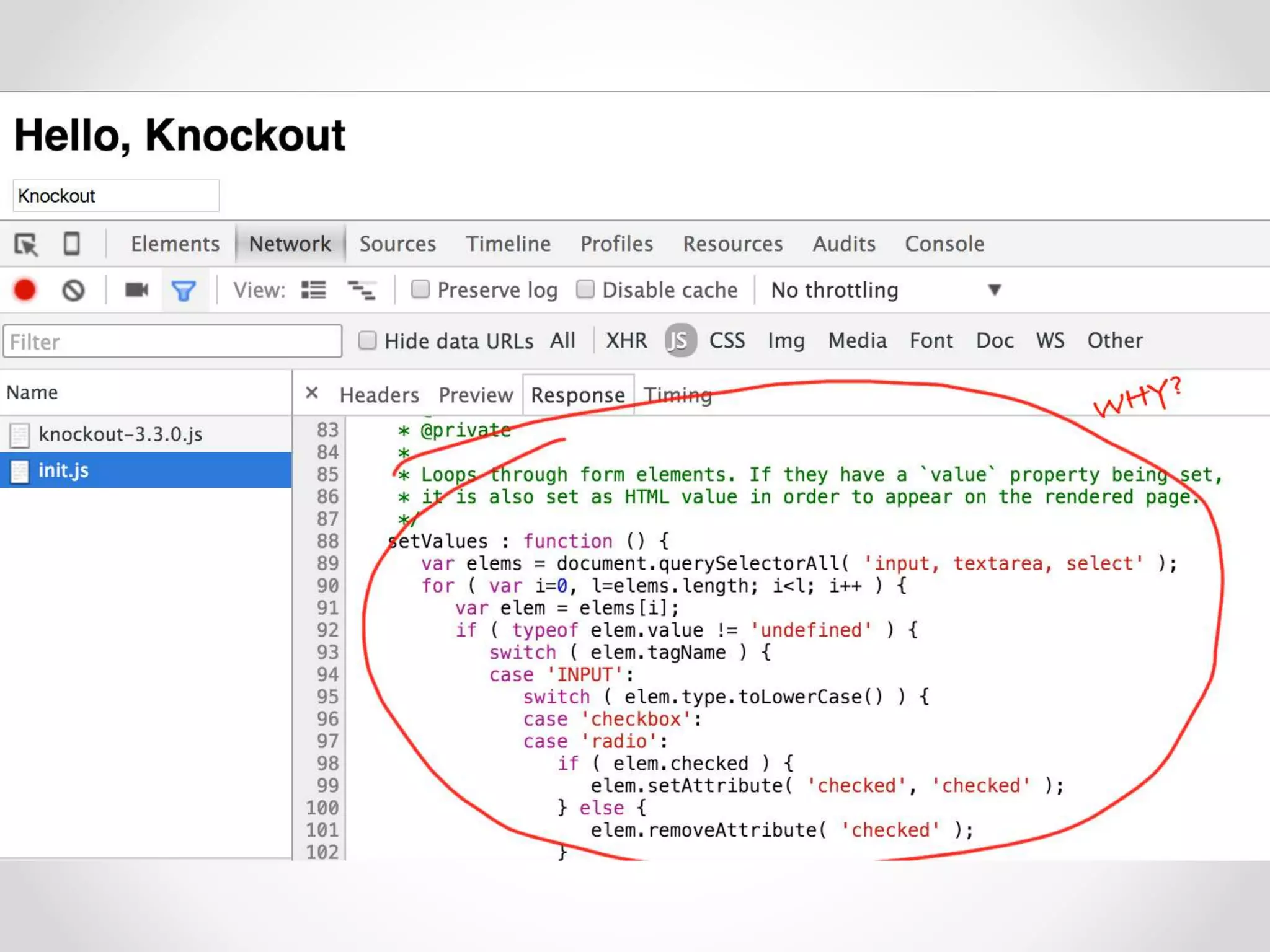
Task: Open the Resources panel tab
Action: click(x=732, y=244)
